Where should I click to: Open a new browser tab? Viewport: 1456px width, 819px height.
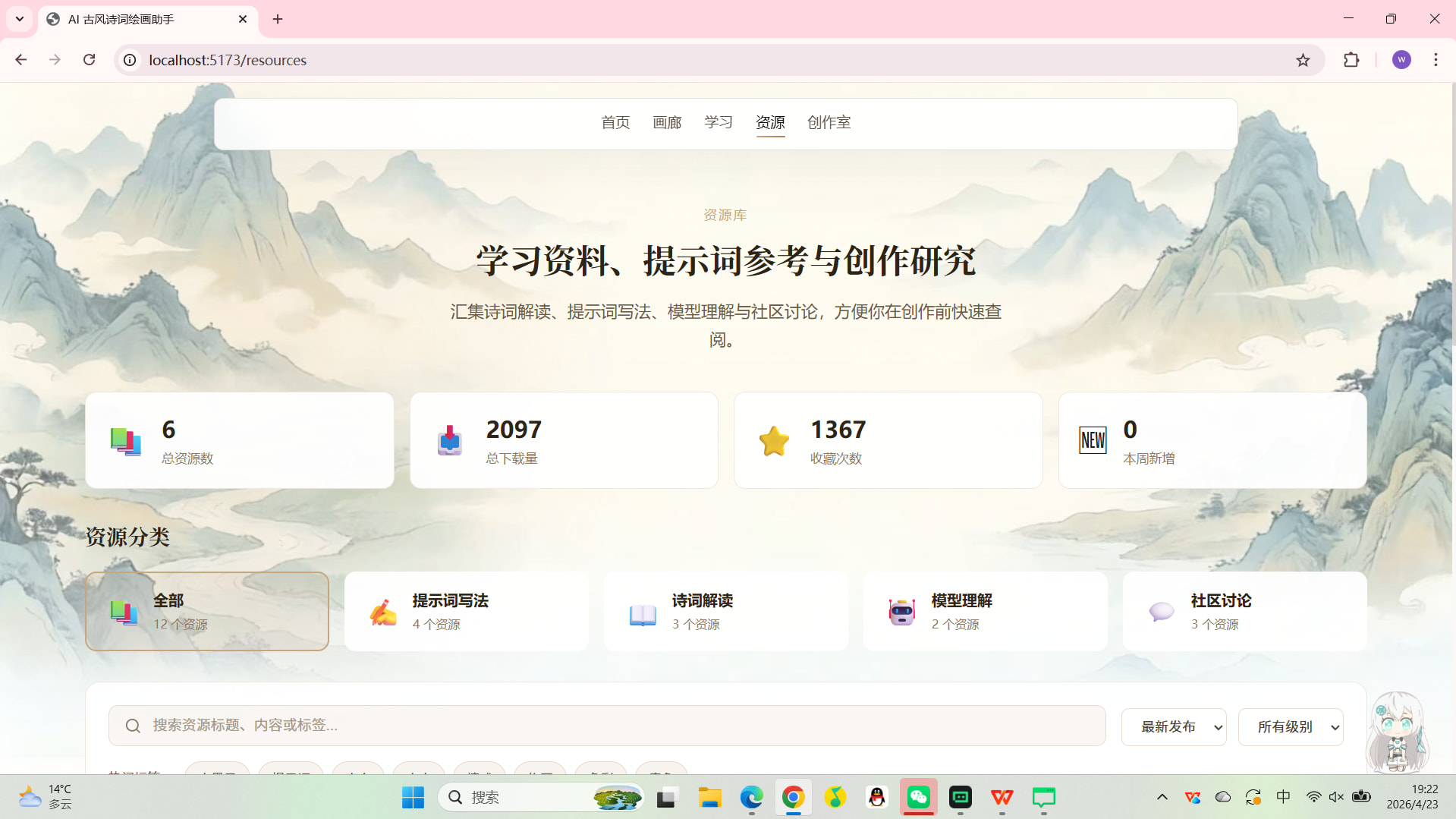[x=278, y=19]
